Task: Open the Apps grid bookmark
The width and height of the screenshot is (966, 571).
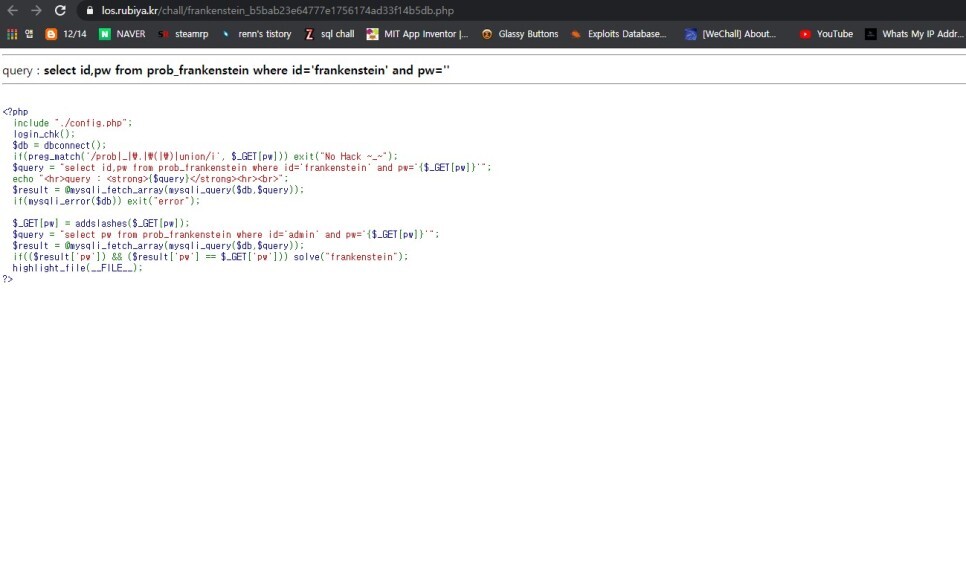Action: click(12, 34)
